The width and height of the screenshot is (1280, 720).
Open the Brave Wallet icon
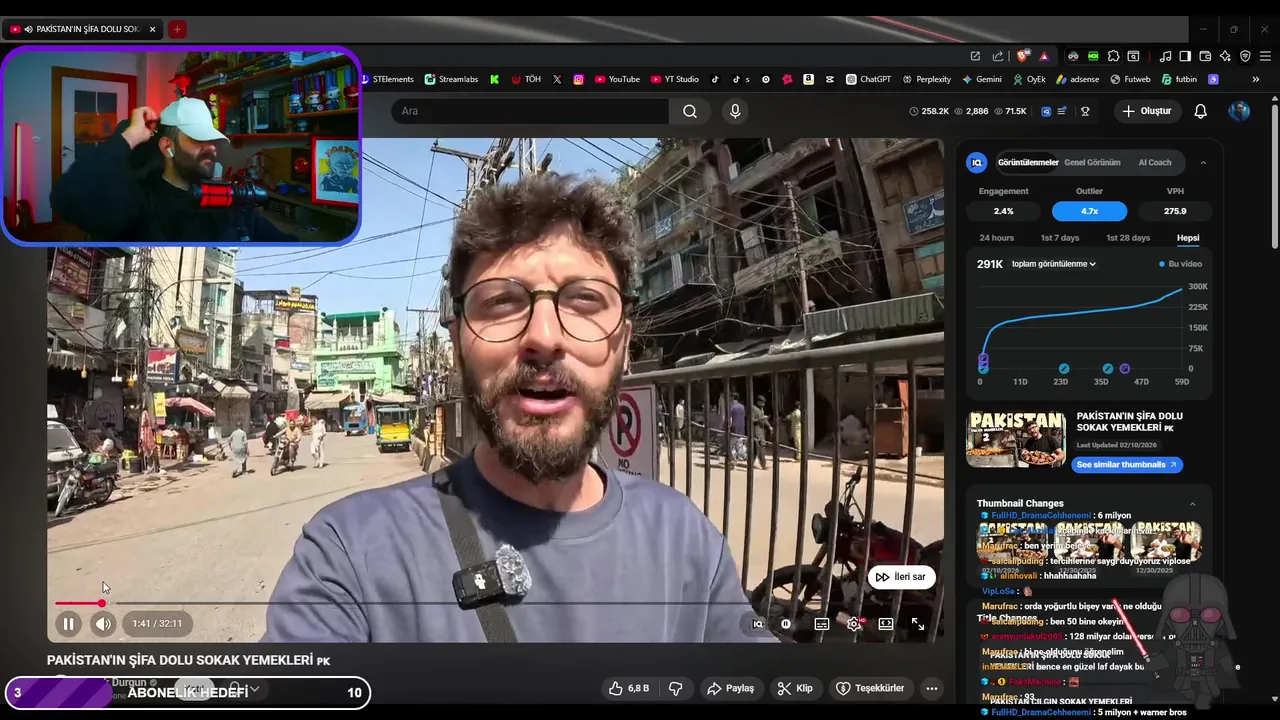pos(1205,56)
